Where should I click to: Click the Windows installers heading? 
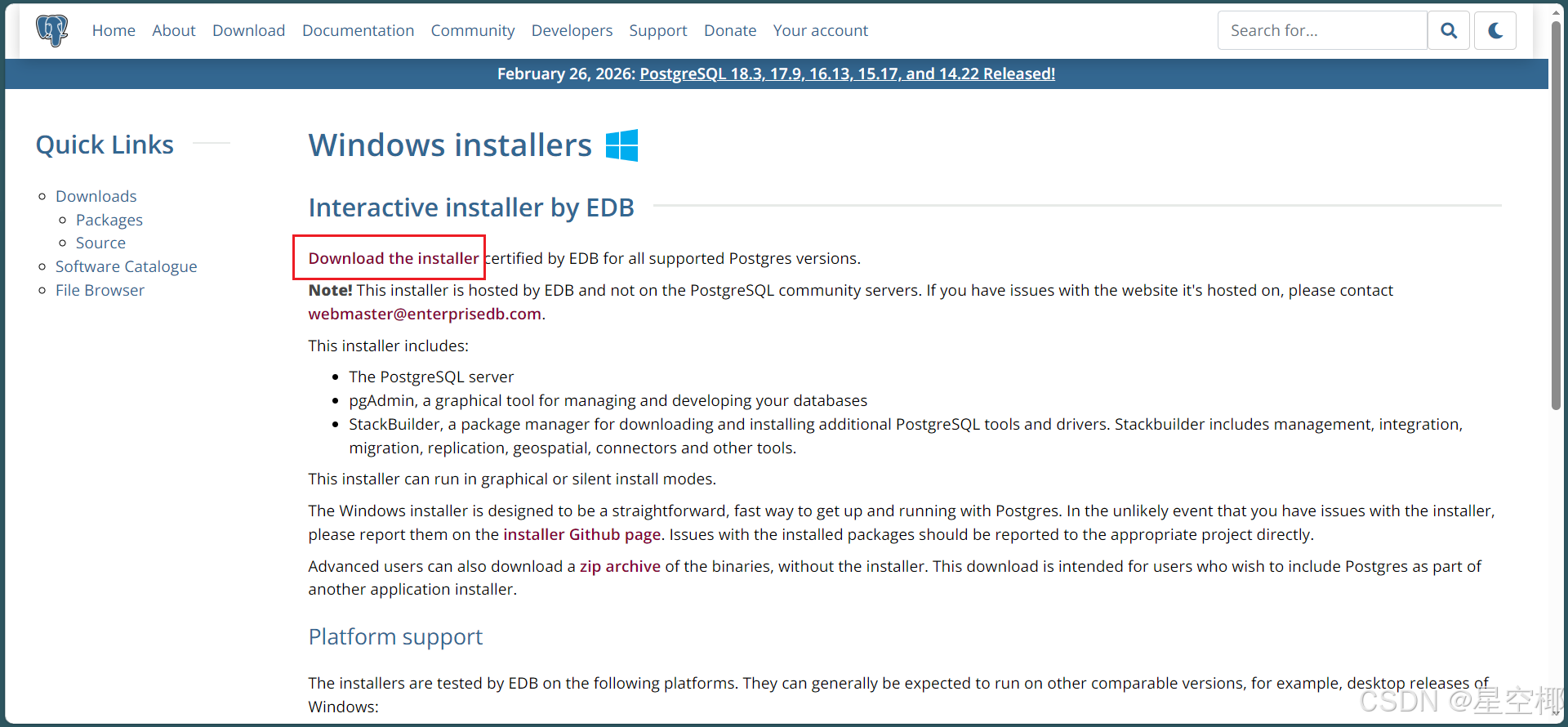tap(450, 145)
